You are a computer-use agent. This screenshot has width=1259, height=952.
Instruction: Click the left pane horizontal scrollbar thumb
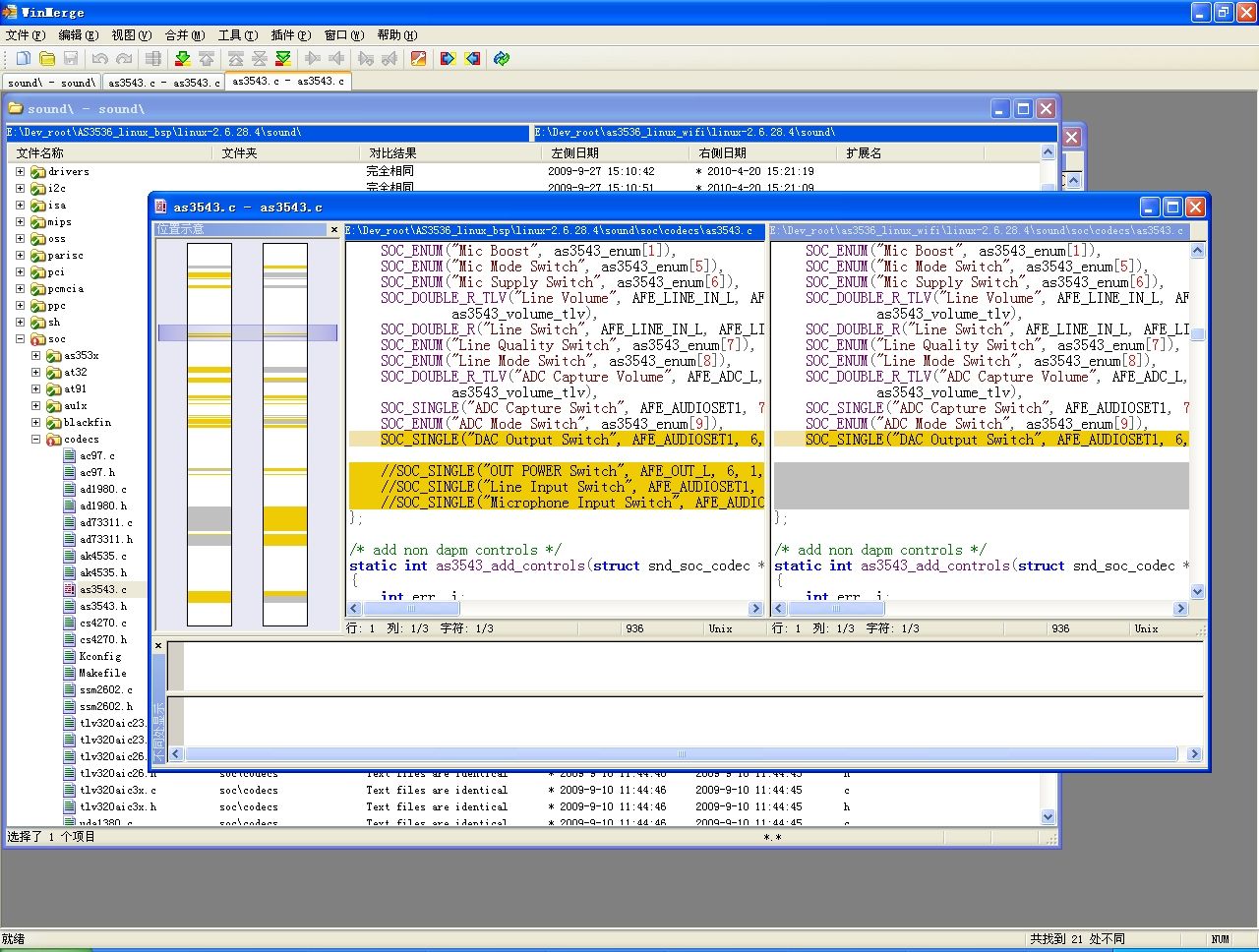point(412,609)
